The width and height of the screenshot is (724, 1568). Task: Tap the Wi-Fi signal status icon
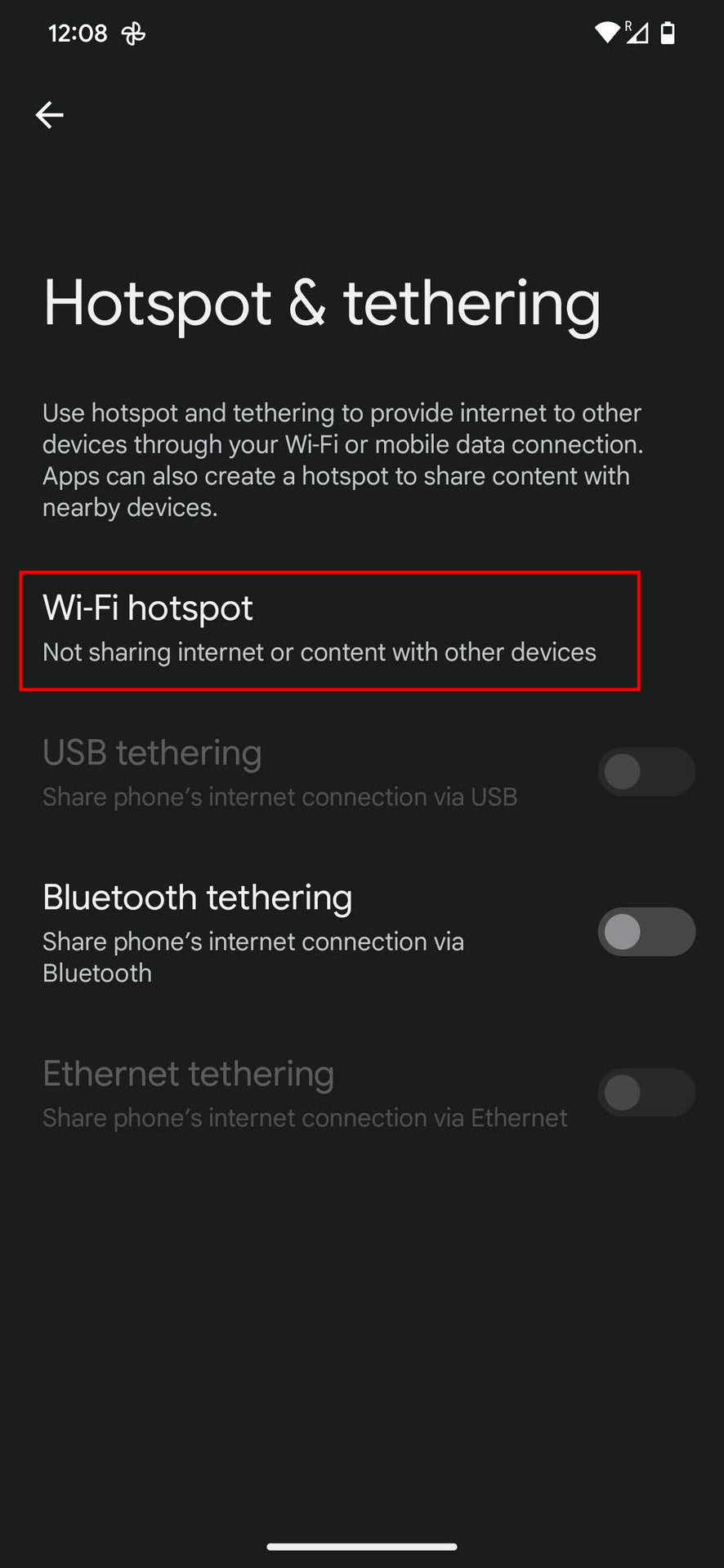607,33
